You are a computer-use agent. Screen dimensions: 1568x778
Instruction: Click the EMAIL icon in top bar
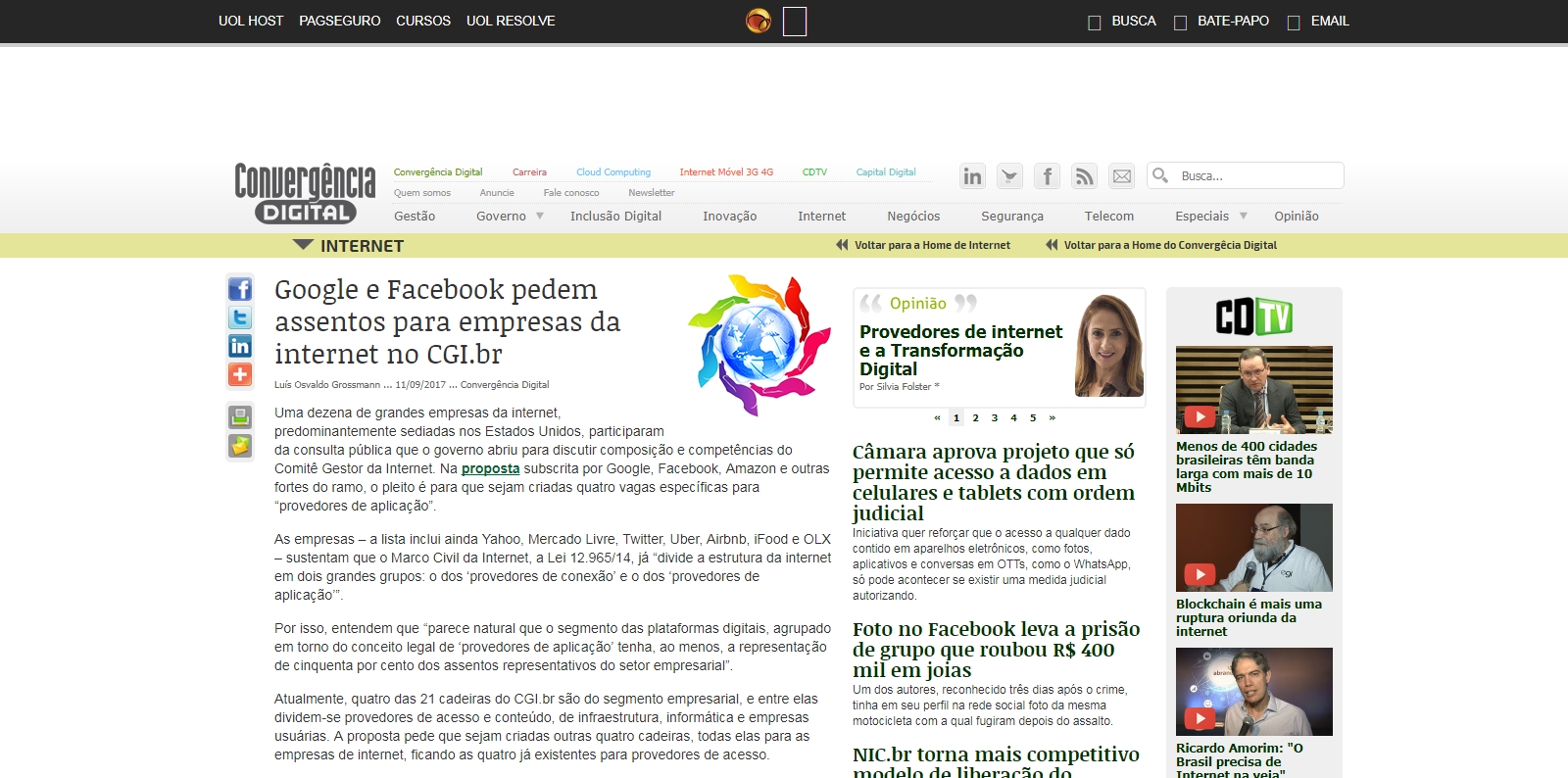1294,23
